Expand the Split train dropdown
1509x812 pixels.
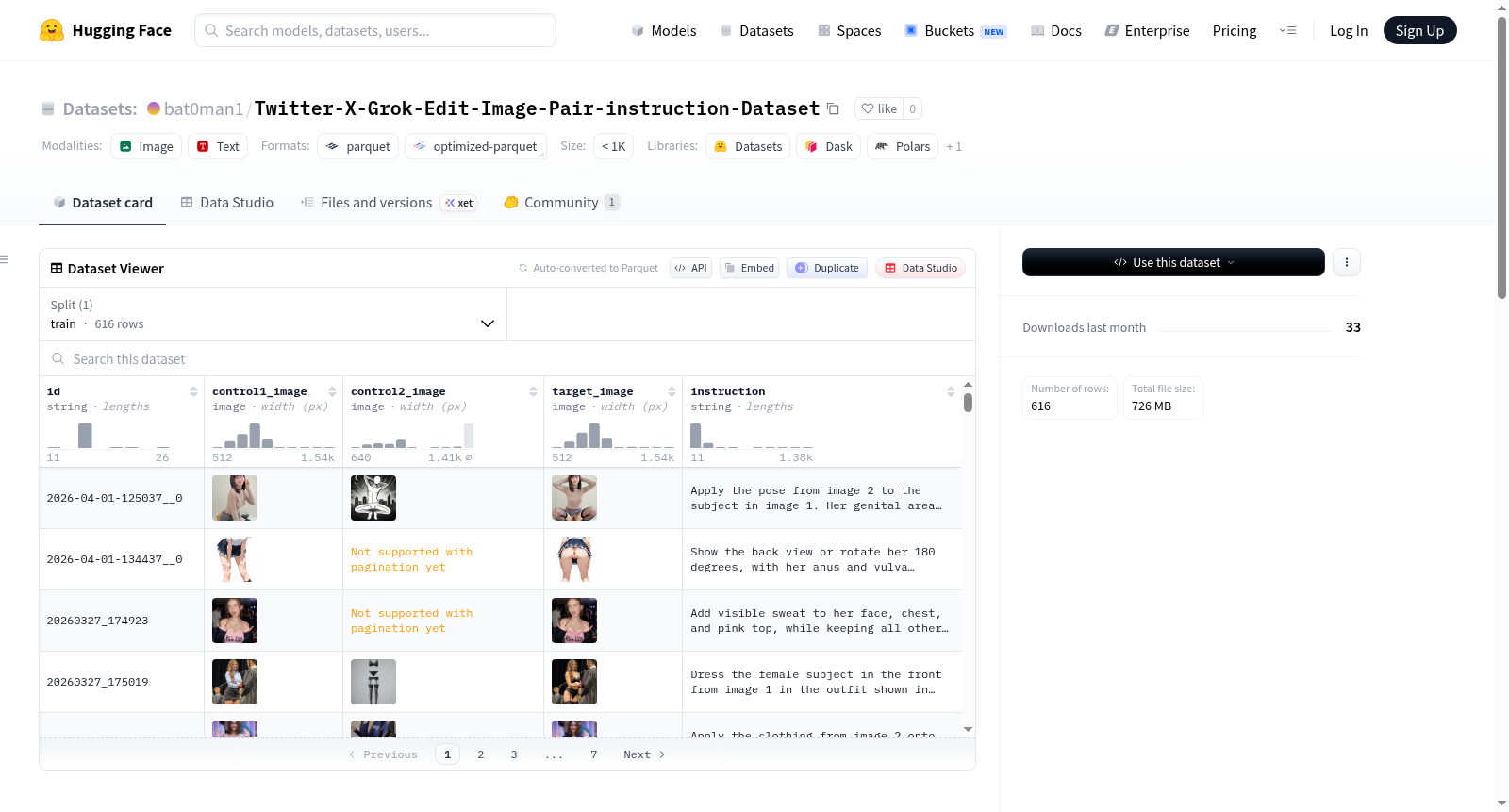[273, 314]
